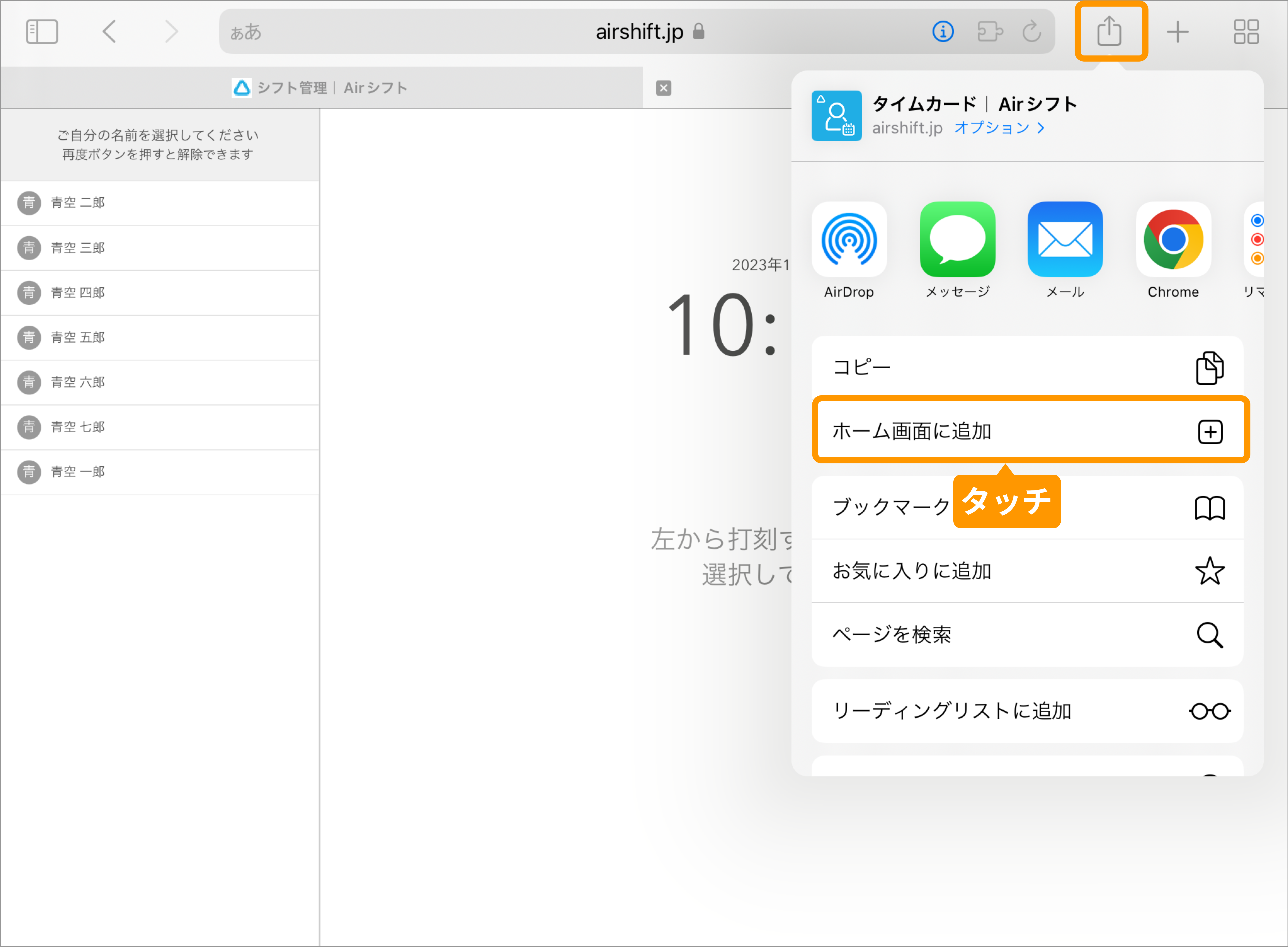
Task: Choose ホーム画面に追加
Action: coord(1027,431)
